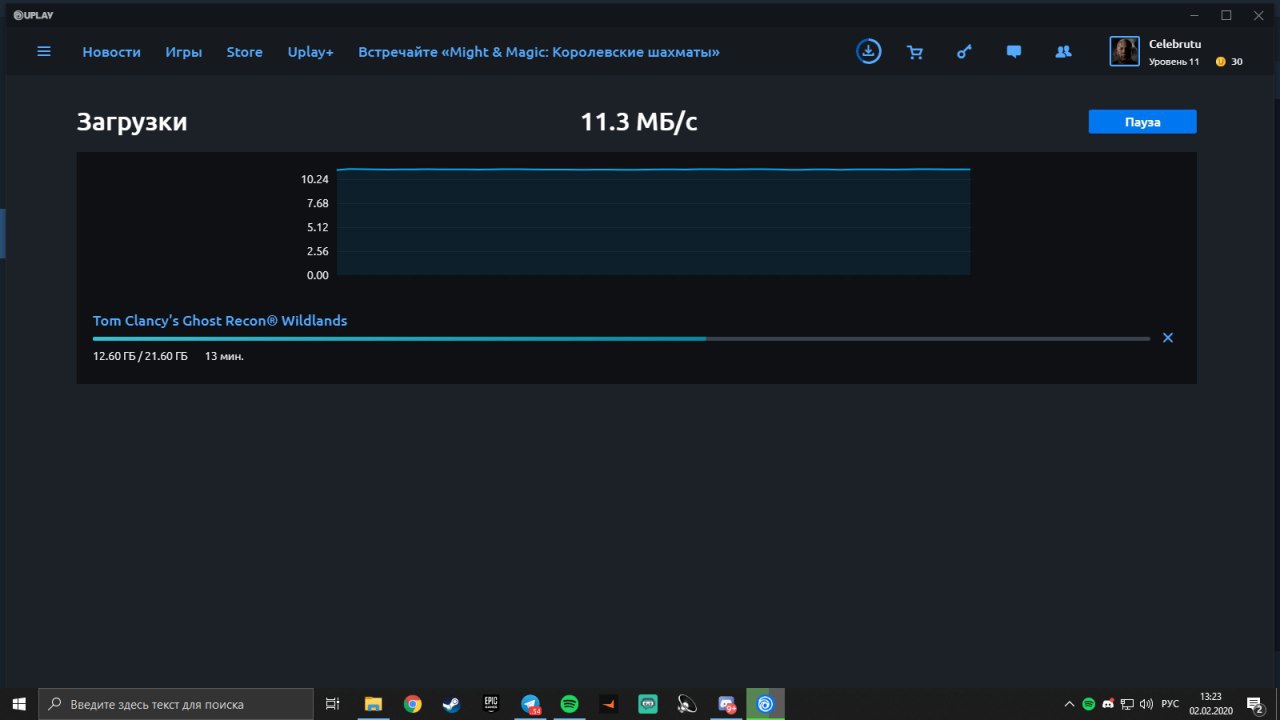Click the Windows taskbar search field
The width and height of the screenshot is (1280, 720).
coord(176,704)
